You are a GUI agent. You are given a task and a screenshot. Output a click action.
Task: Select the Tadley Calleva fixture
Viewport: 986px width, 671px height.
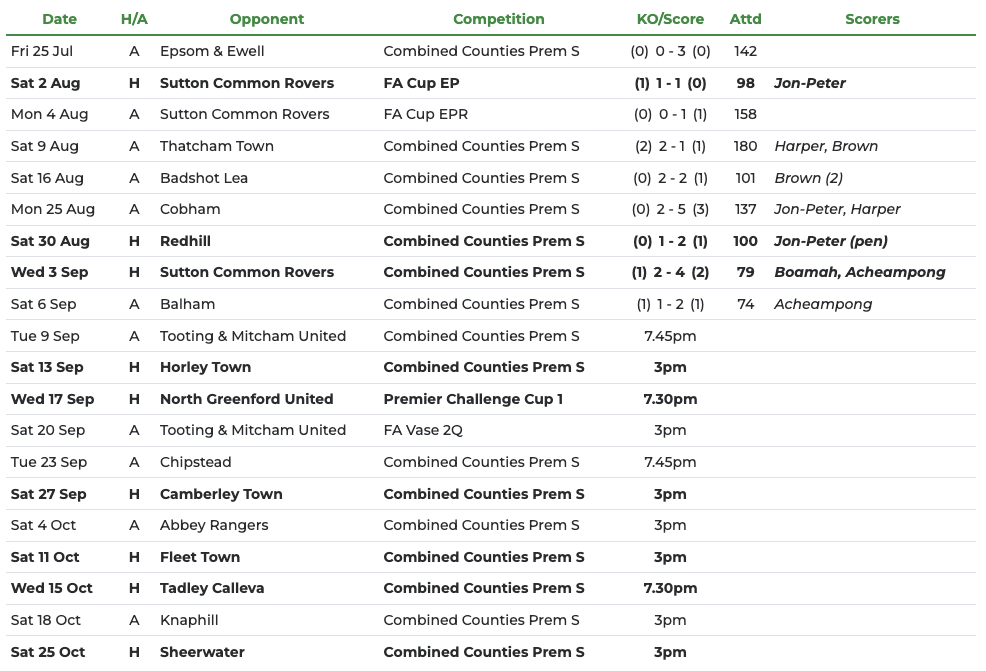click(212, 588)
